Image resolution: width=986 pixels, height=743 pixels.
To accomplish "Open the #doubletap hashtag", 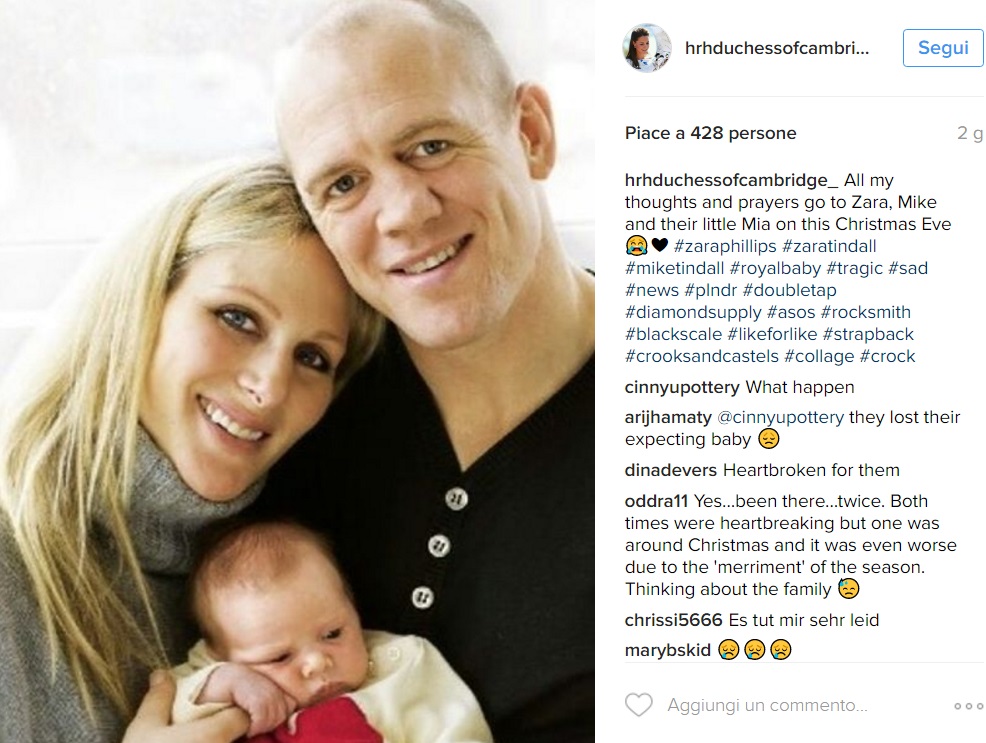I will (x=789, y=290).
